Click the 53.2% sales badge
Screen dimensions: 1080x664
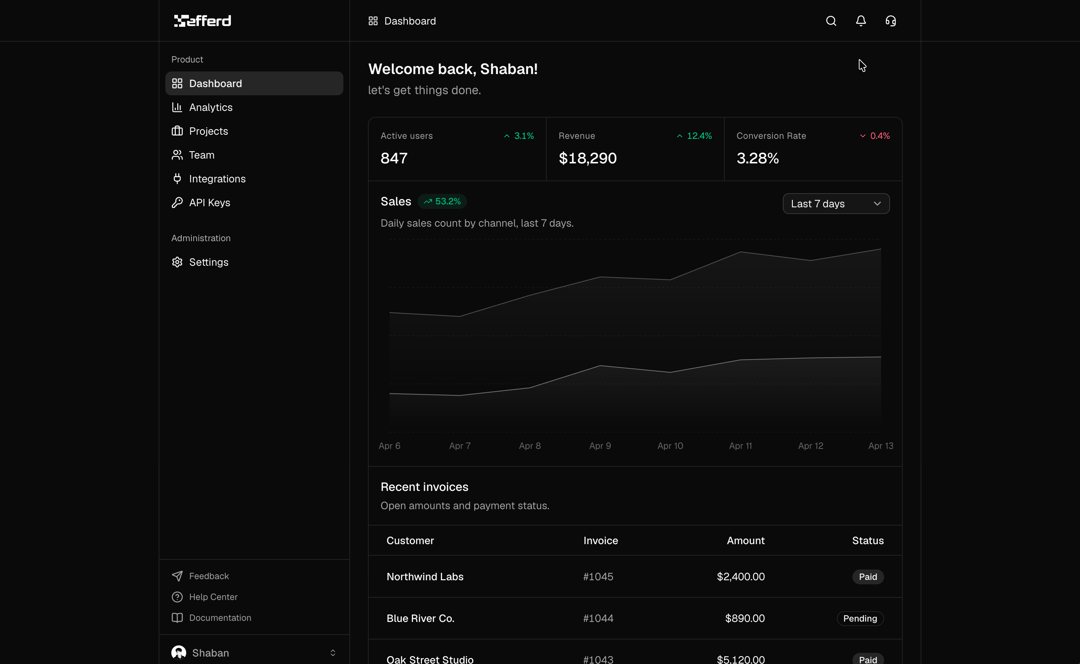click(442, 201)
